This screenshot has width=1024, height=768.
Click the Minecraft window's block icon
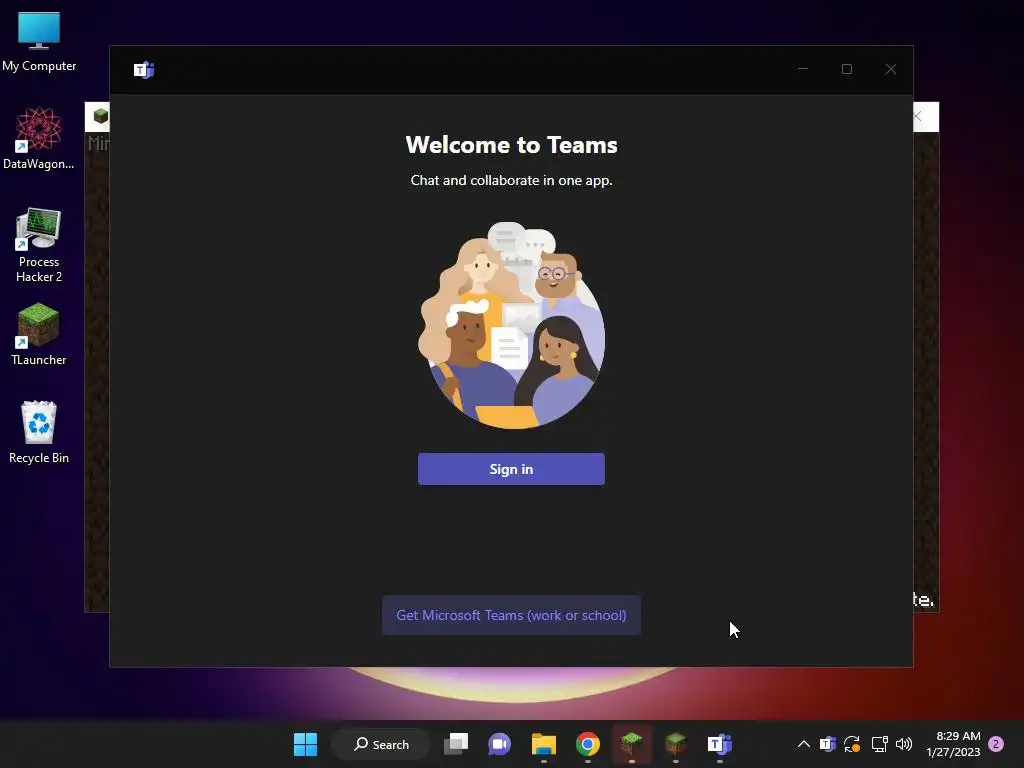[x=101, y=116]
